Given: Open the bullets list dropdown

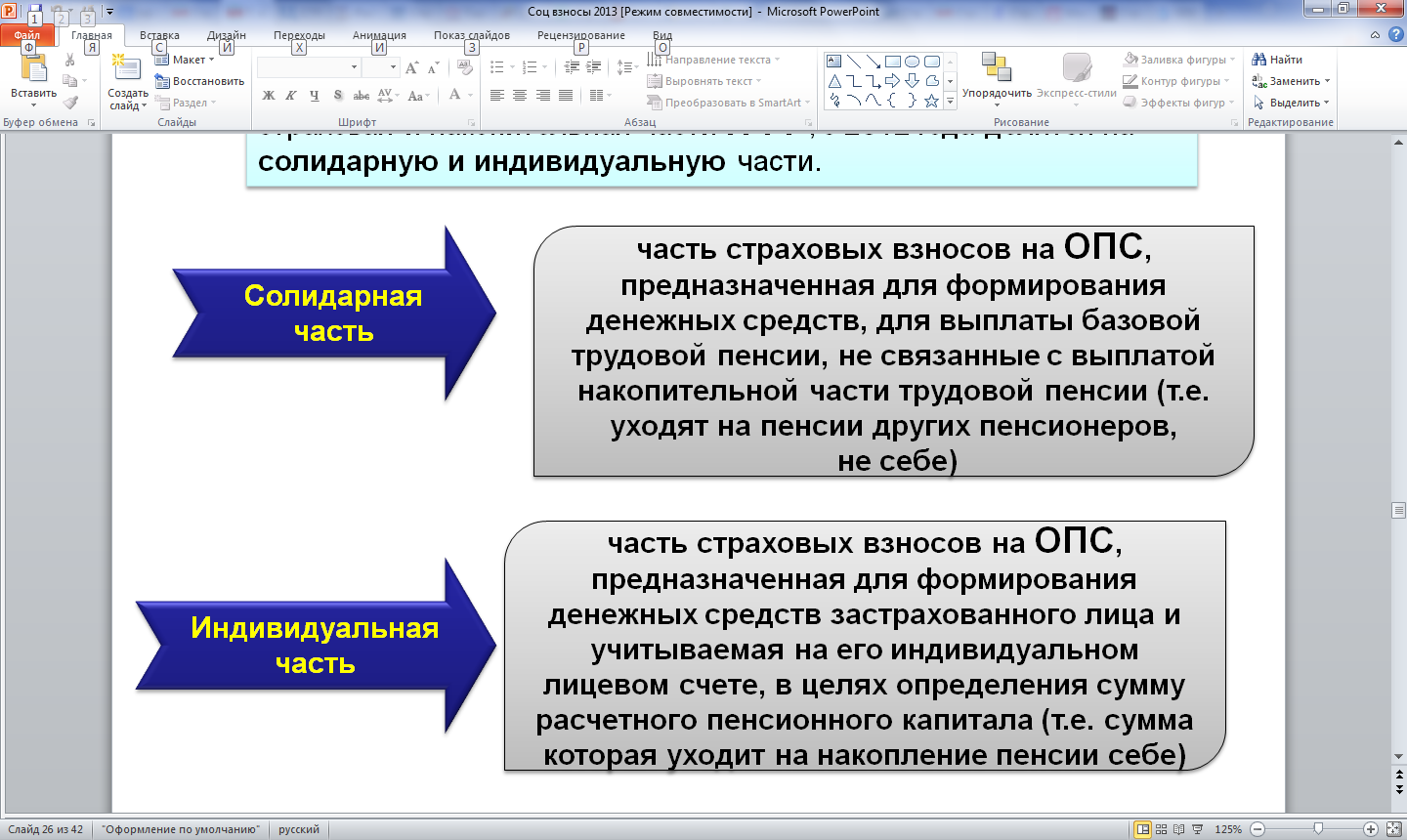Looking at the screenshot, I should coord(513,67).
